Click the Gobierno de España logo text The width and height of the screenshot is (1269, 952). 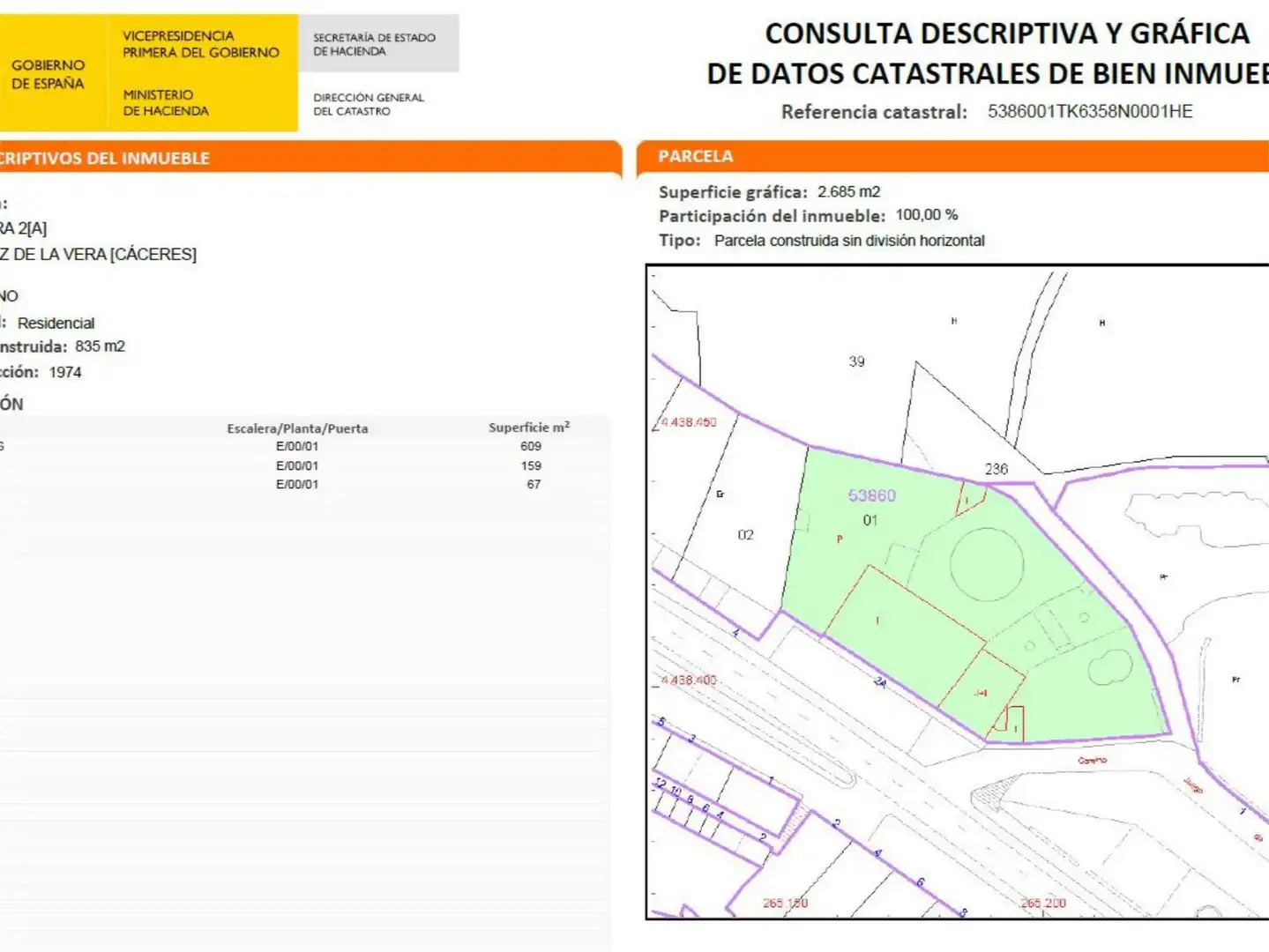coord(48,74)
